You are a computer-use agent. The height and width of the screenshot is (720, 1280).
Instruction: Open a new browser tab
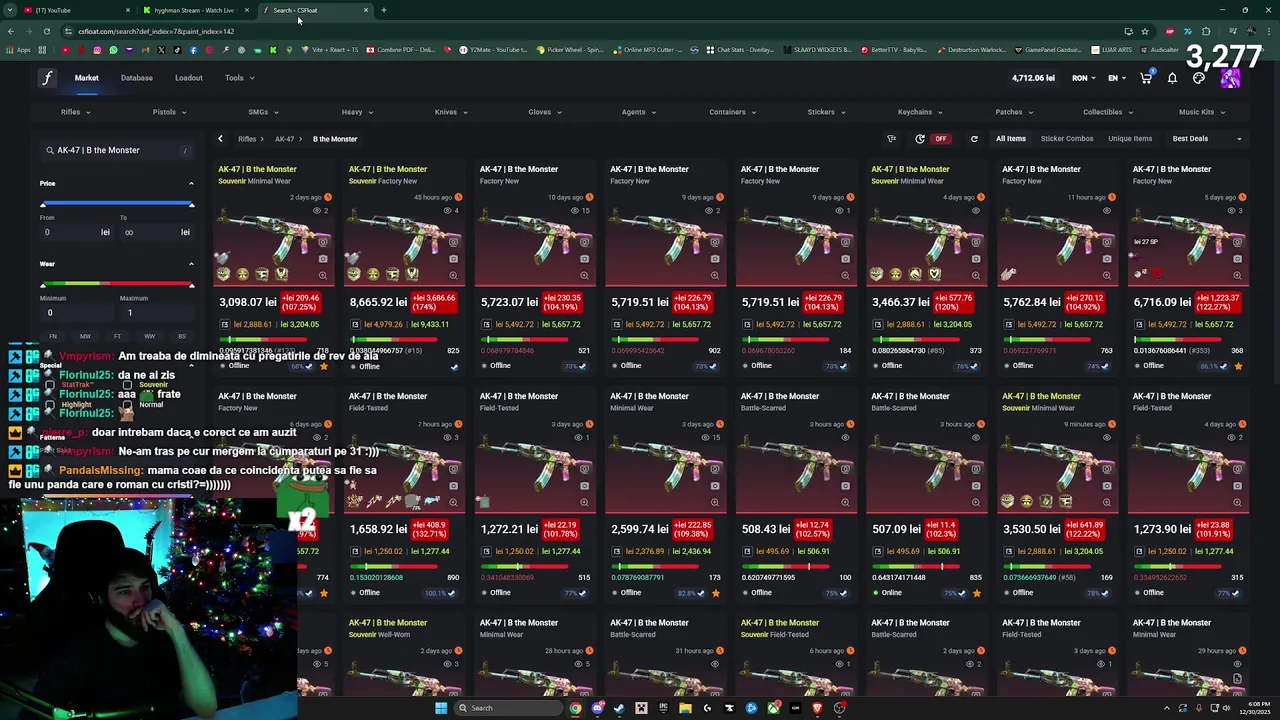(383, 10)
